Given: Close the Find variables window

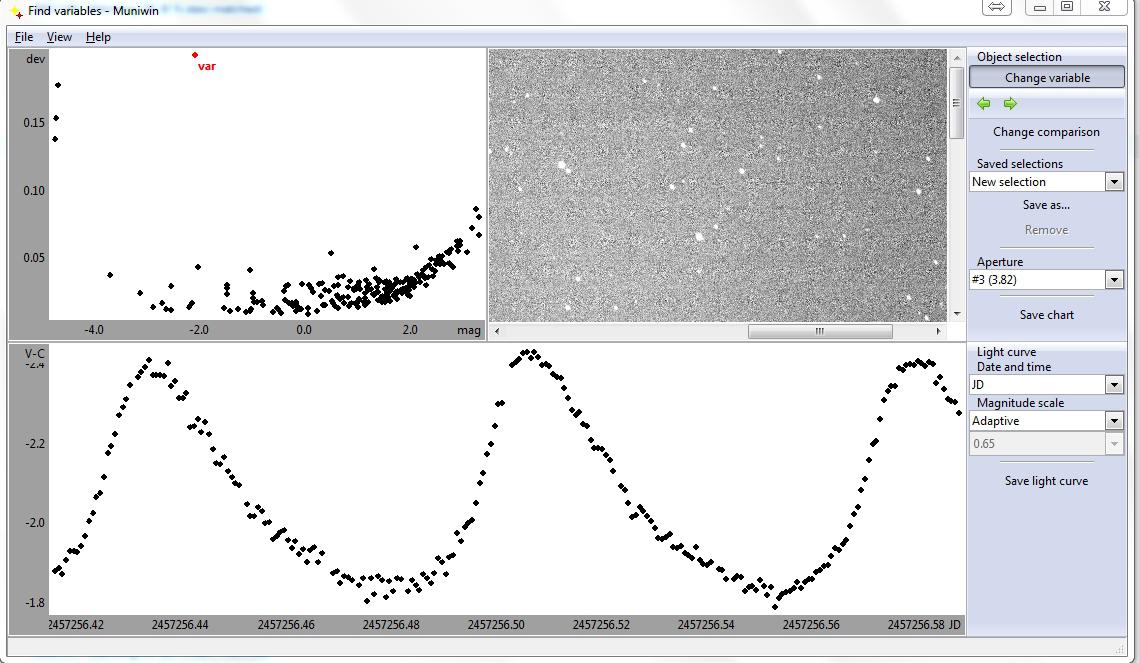Looking at the screenshot, I should coord(1104,7).
